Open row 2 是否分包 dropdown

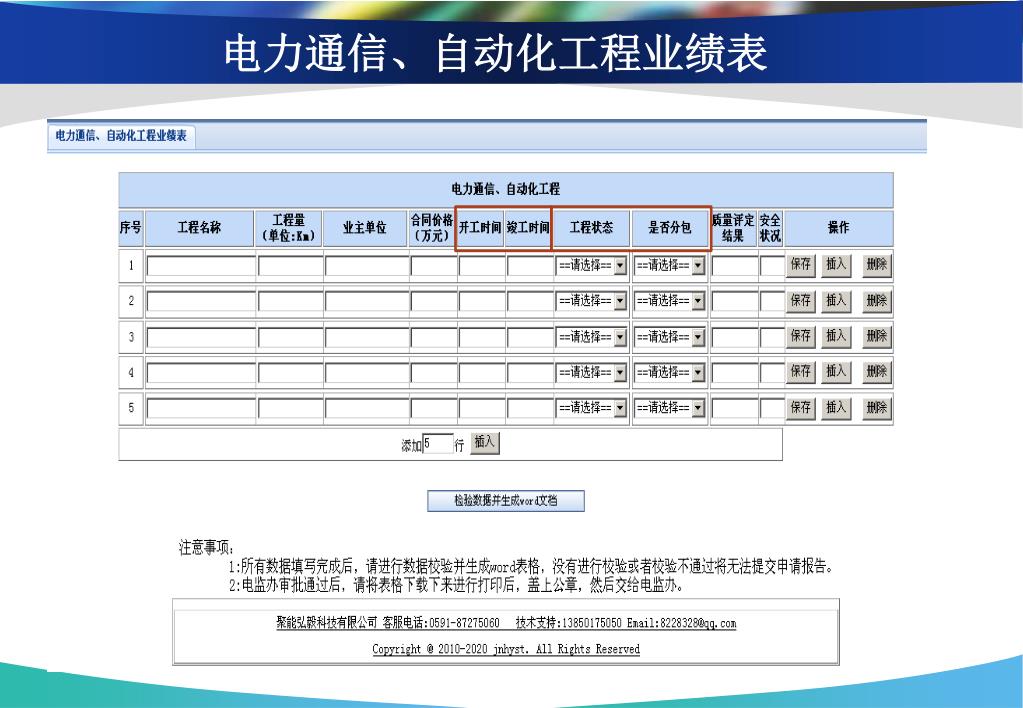[x=670, y=301]
